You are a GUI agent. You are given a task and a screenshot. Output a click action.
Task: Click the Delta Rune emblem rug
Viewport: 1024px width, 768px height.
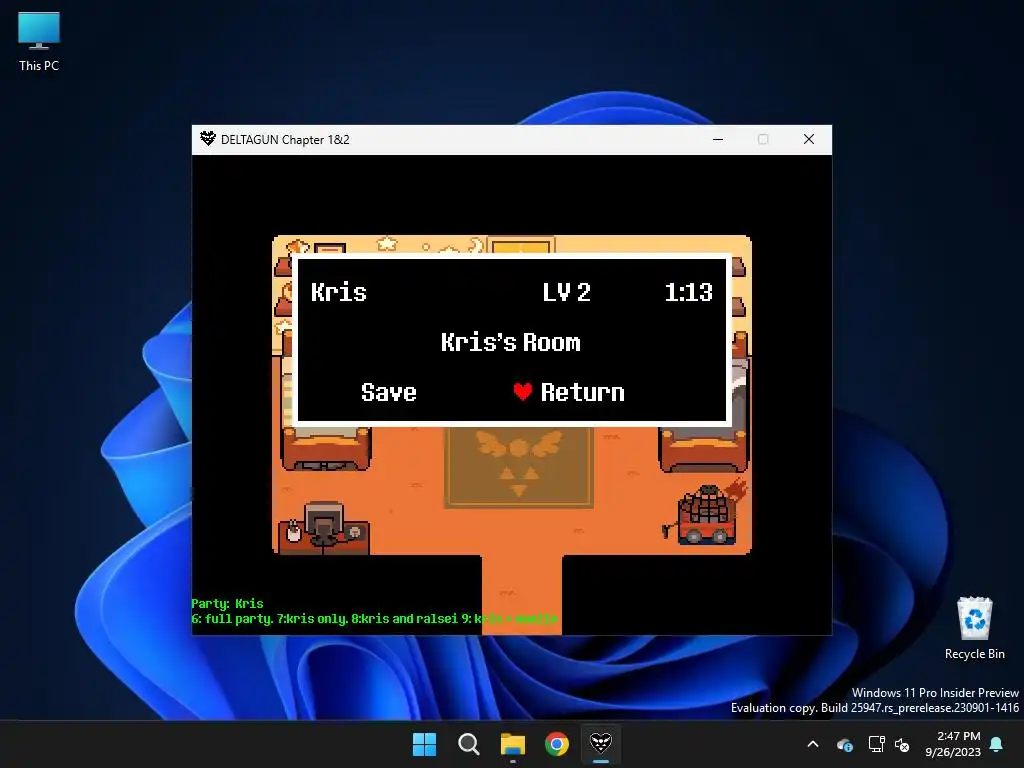tap(519, 468)
